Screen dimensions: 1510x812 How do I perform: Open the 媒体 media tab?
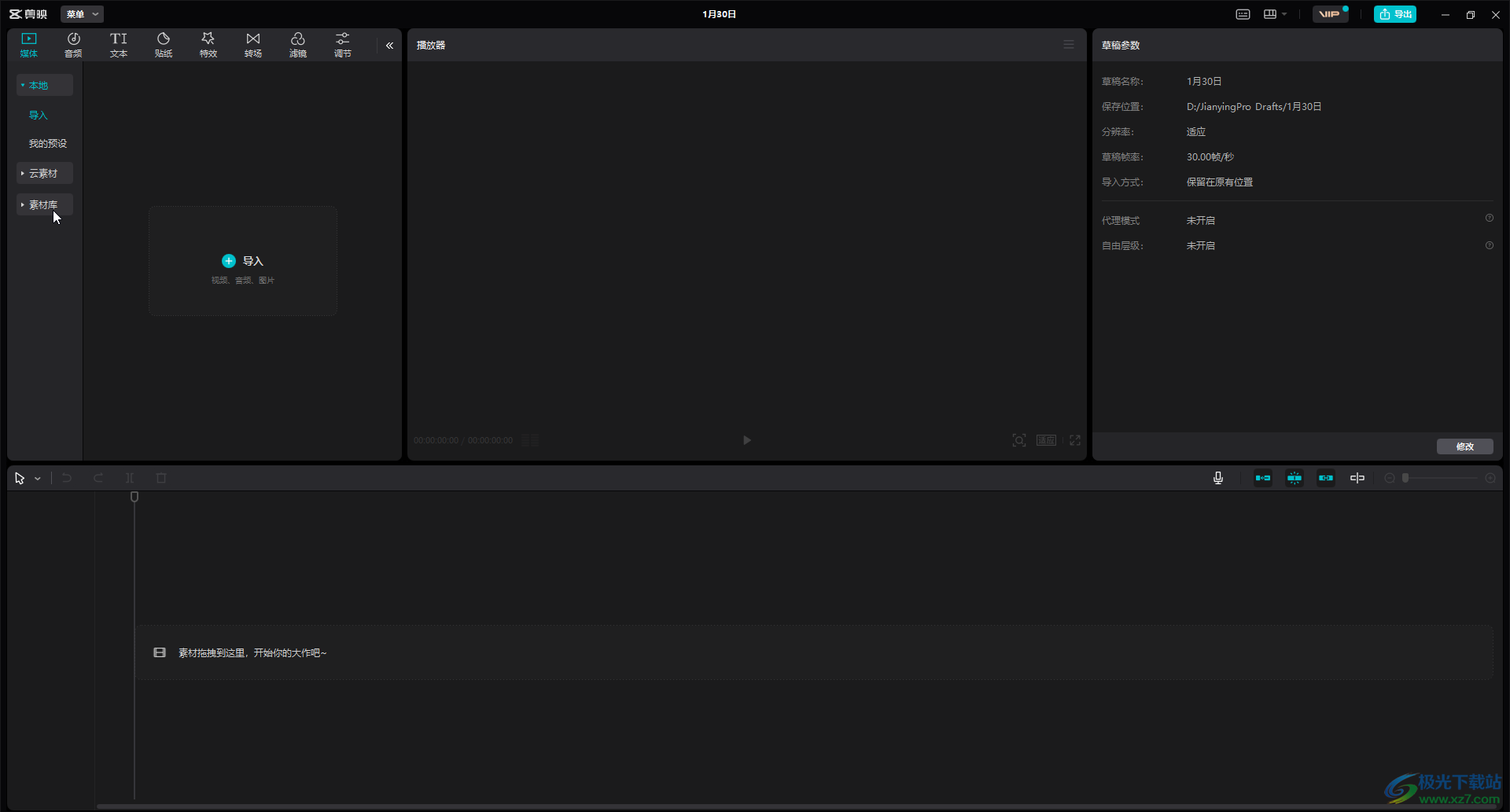[x=29, y=45]
